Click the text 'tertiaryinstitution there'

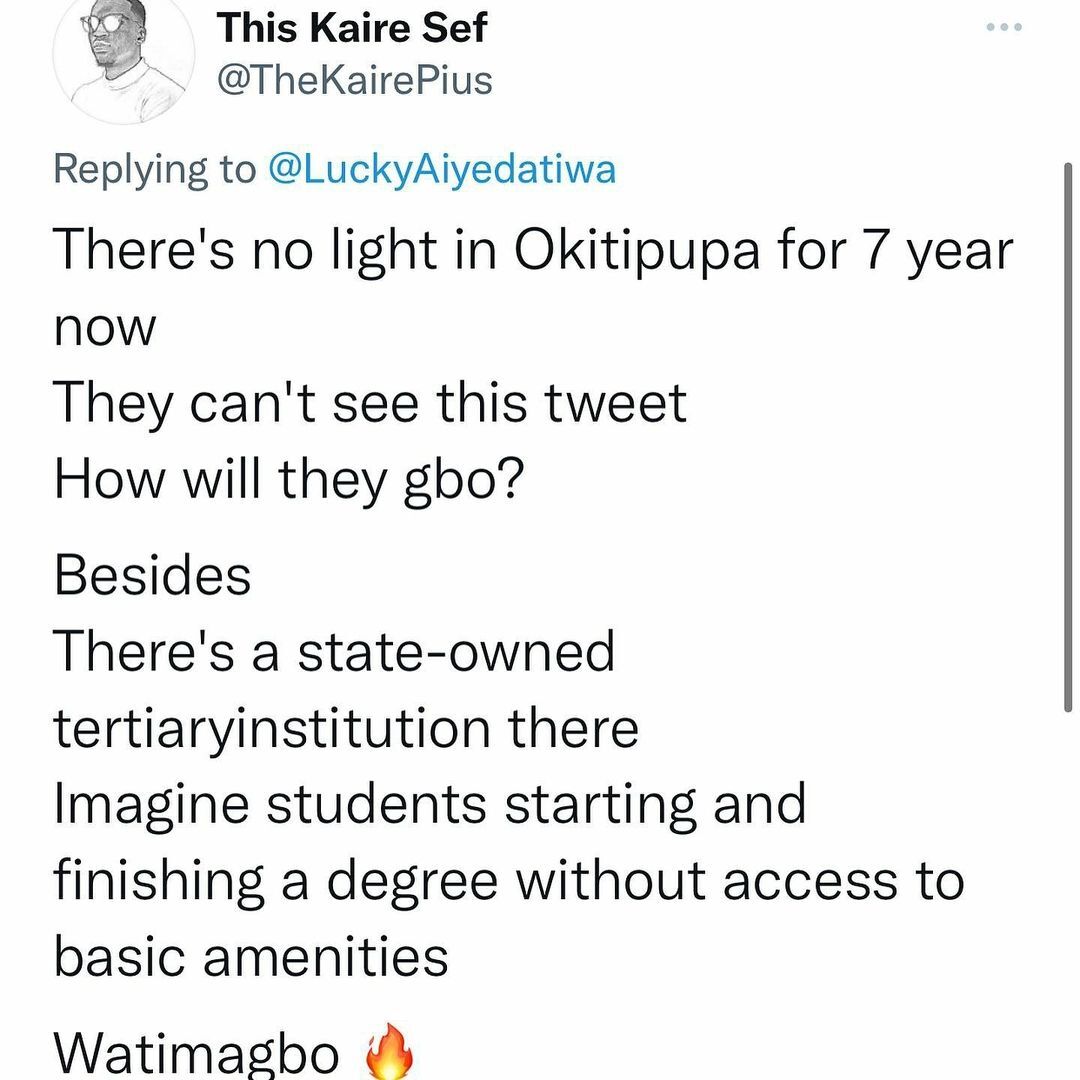click(x=345, y=728)
